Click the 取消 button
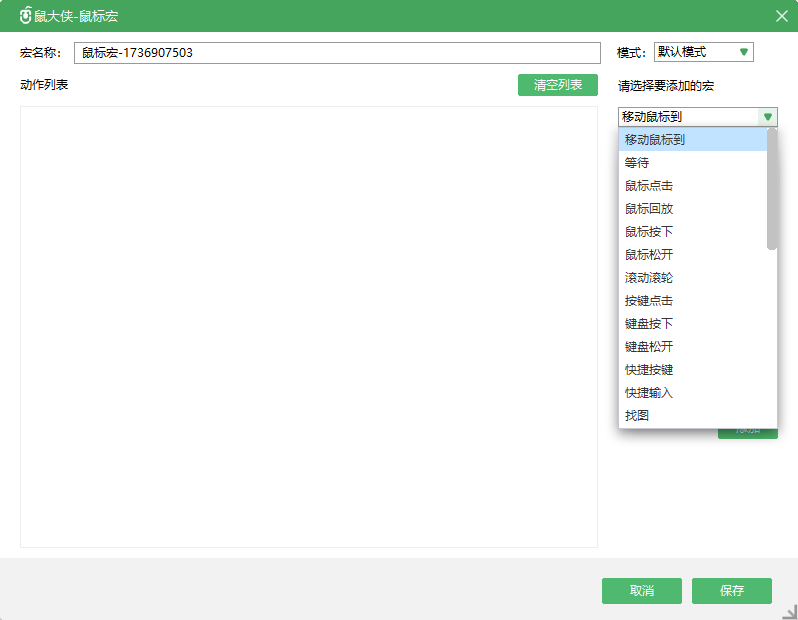Image resolution: width=798 pixels, height=620 pixels. [641, 591]
